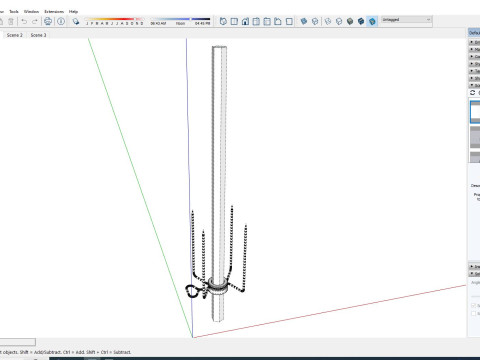Click the Redo arrow icon
The image size is (480, 360).
pyautogui.click(x=35, y=22)
